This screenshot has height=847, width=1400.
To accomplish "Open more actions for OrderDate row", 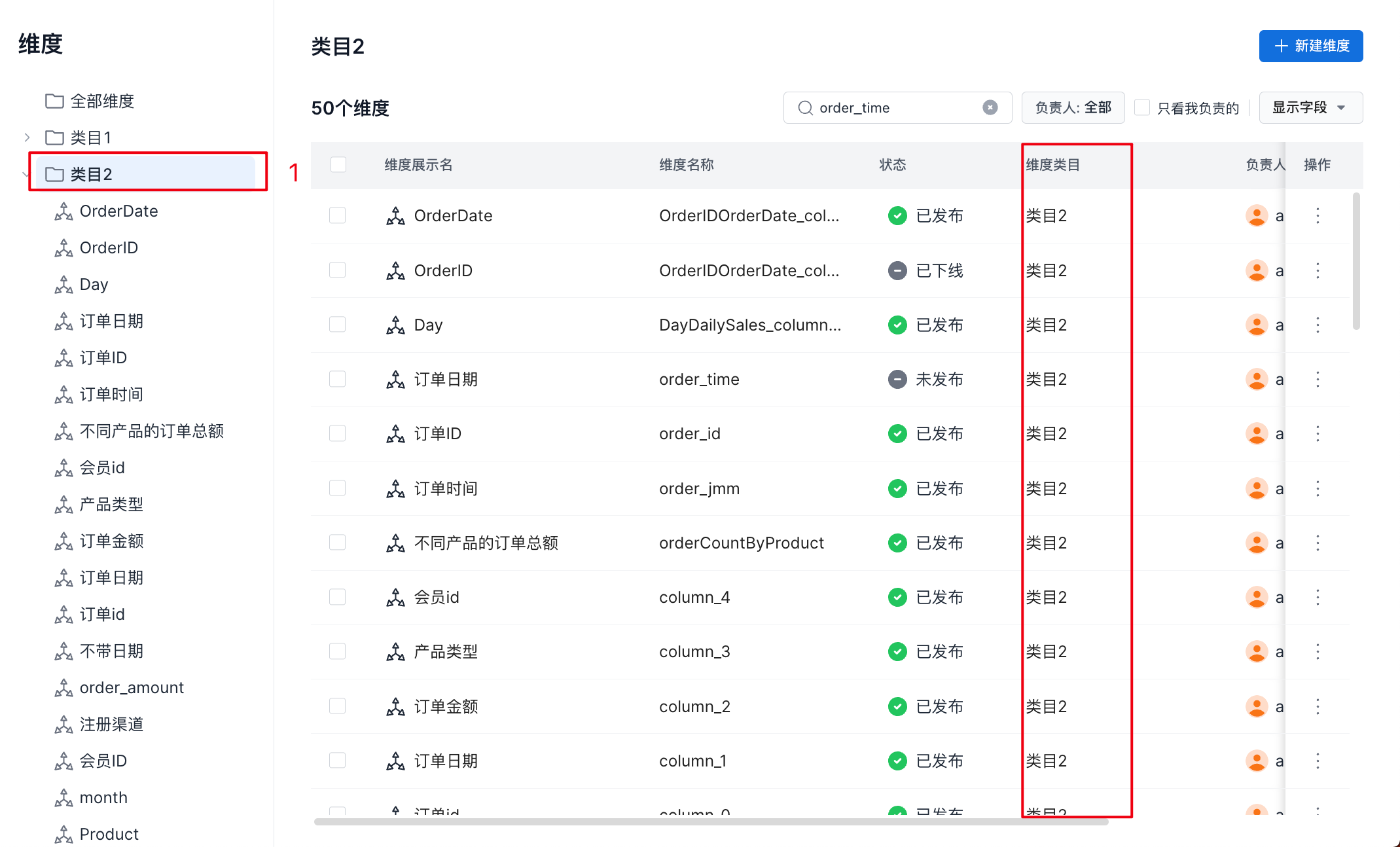I will [1318, 215].
